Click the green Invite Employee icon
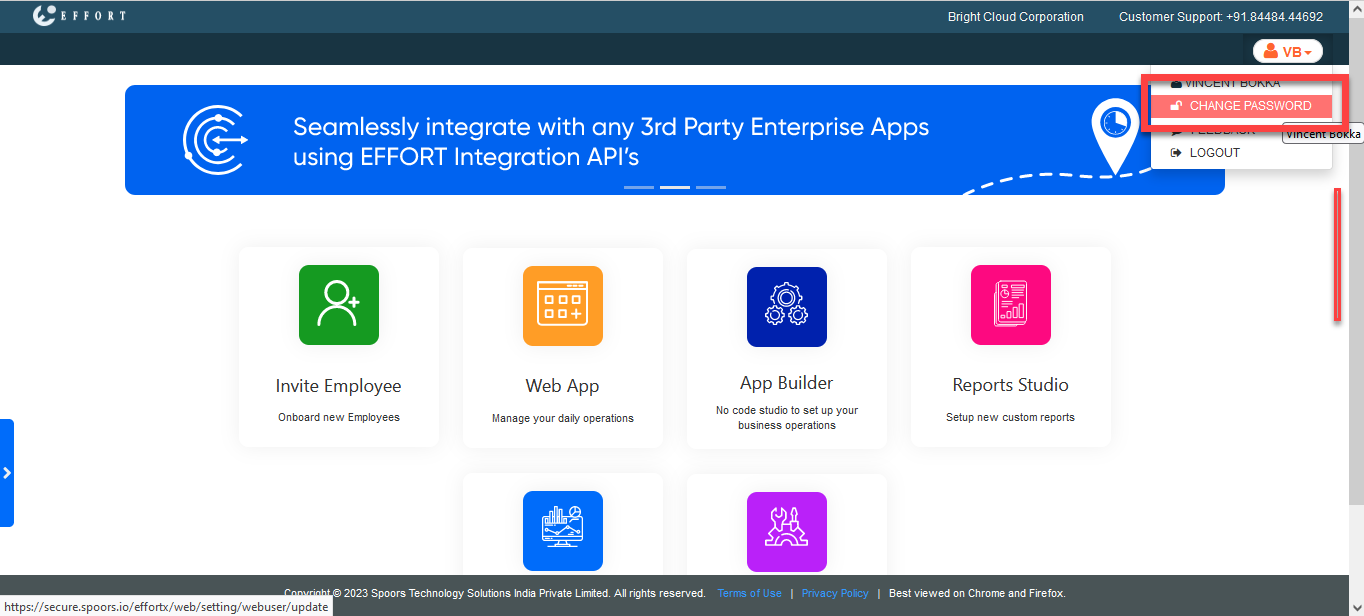 [x=338, y=305]
